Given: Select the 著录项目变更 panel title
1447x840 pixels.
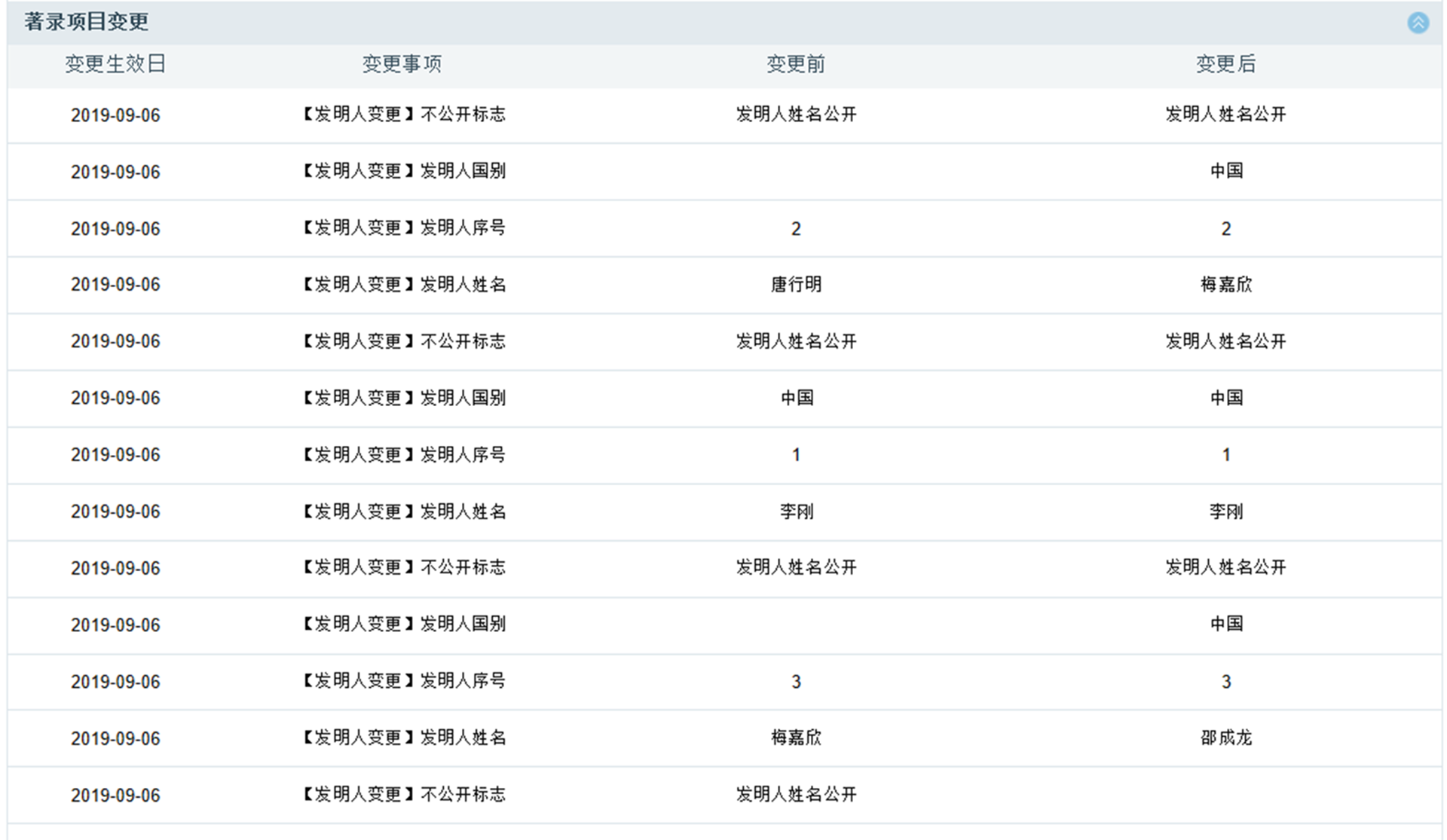Looking at the screenshot, I should coord(86,22).
